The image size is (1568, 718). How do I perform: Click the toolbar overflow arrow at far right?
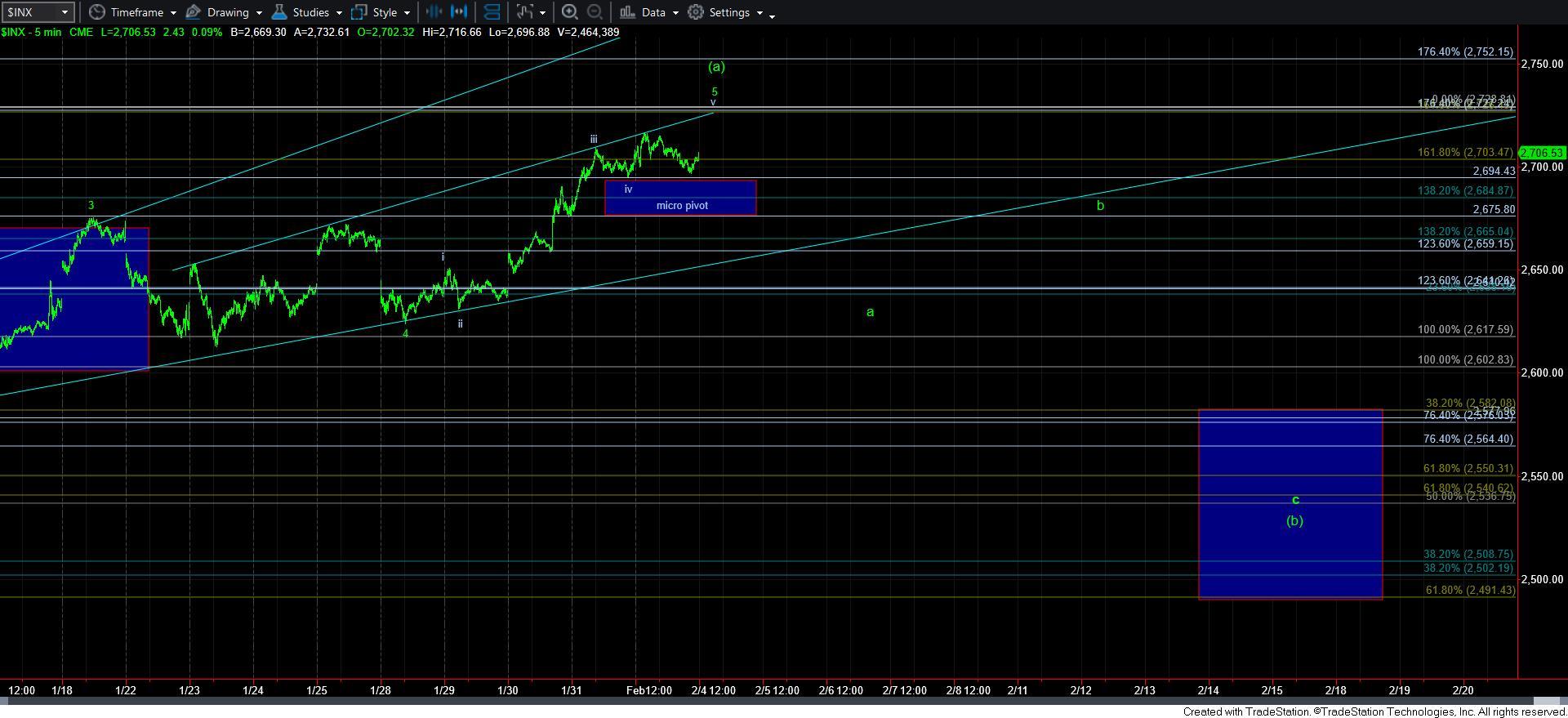(772, 15)
